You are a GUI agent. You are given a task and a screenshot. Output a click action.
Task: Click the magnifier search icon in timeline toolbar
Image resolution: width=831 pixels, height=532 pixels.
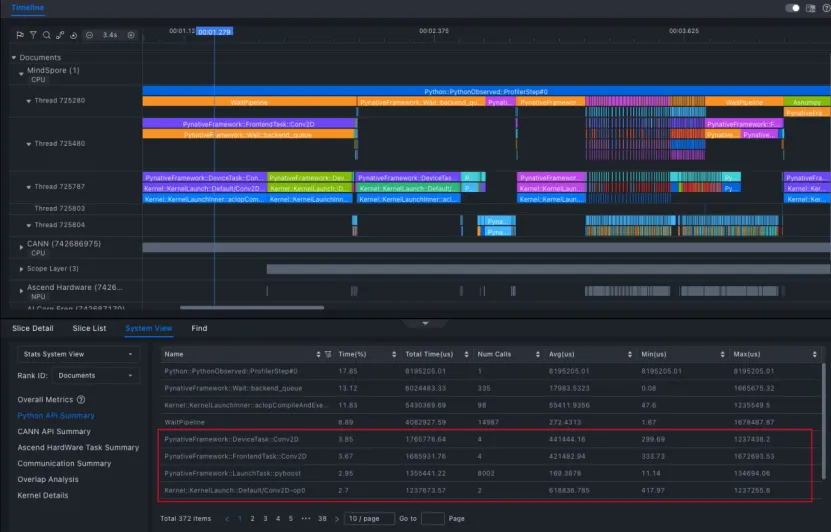click(46, 35)
